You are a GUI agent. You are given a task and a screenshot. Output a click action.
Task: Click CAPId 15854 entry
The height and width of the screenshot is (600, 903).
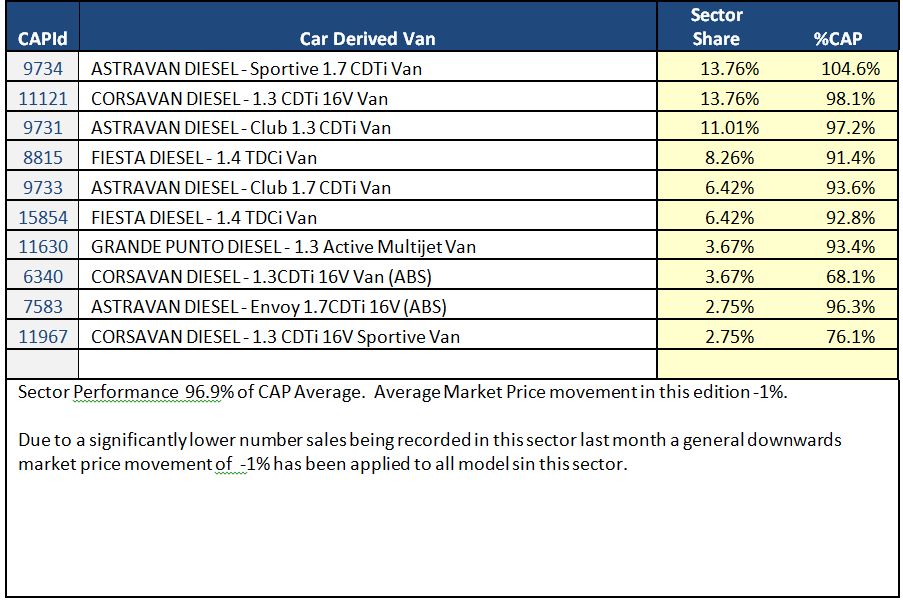pyautogui.click(x=43, y=217)
